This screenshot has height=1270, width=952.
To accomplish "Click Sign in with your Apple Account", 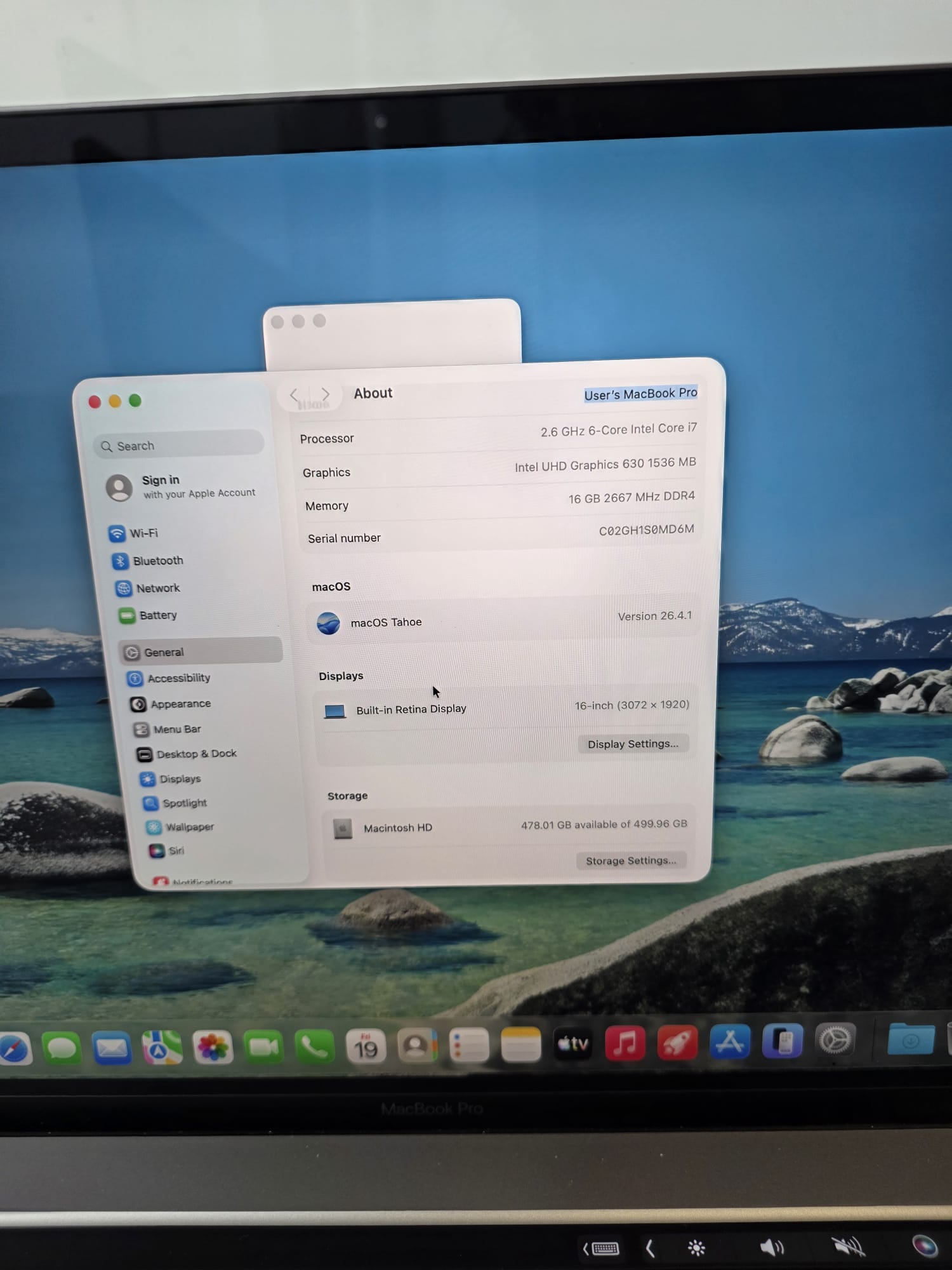I will 181,487.
